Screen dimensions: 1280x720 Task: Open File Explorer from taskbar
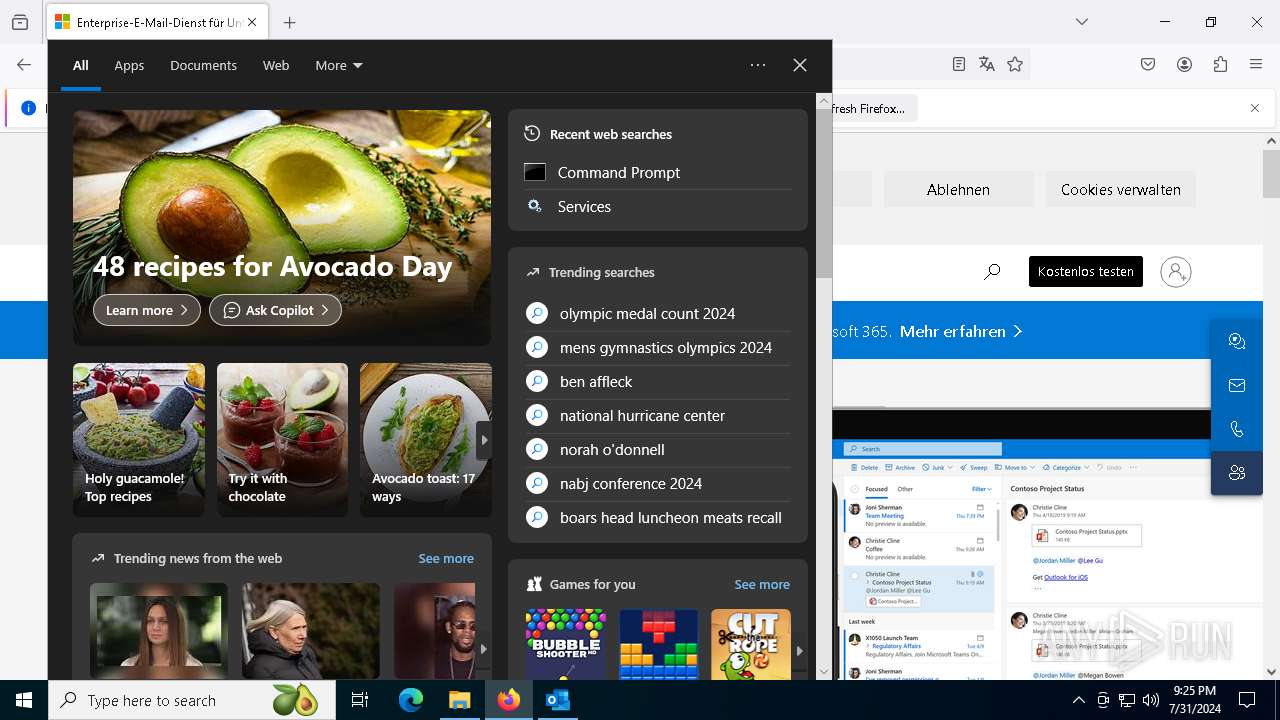[x=459, y=700]
